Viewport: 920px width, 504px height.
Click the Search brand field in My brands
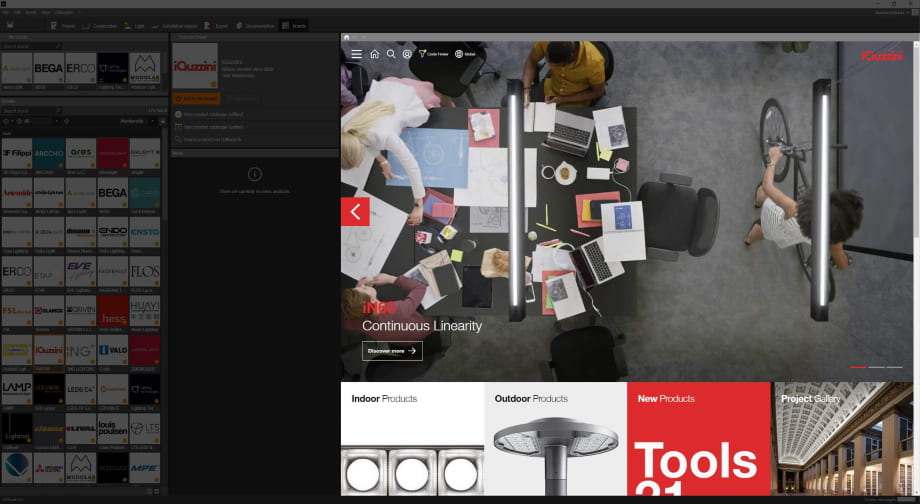tap(30, 46)
